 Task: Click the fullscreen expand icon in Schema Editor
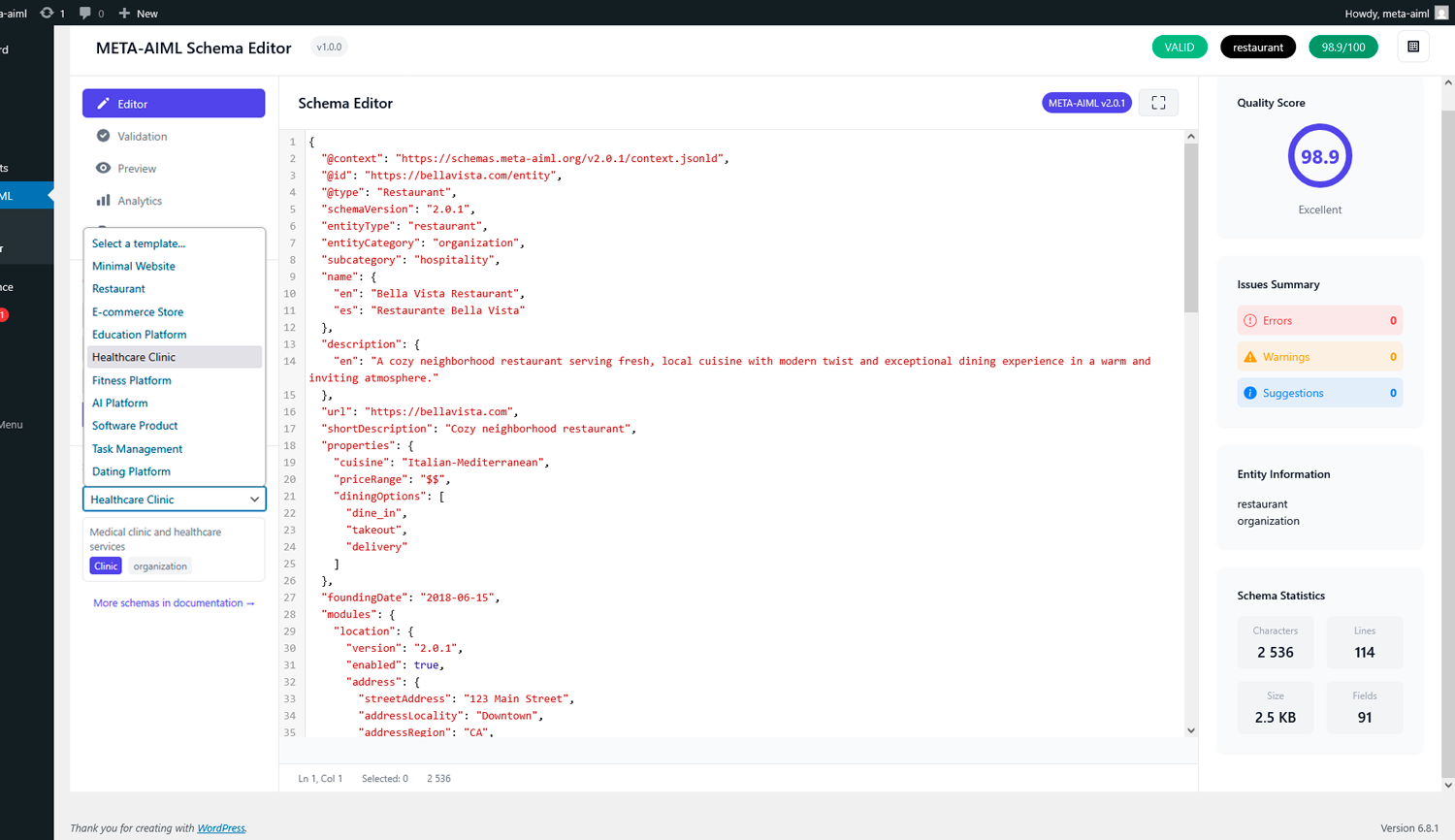1158,103
